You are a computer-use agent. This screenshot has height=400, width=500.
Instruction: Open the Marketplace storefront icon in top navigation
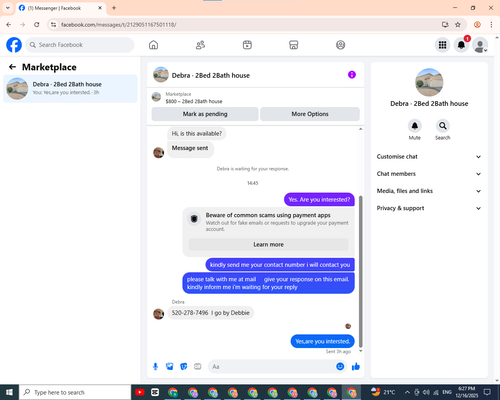click(x=294, y=45)
